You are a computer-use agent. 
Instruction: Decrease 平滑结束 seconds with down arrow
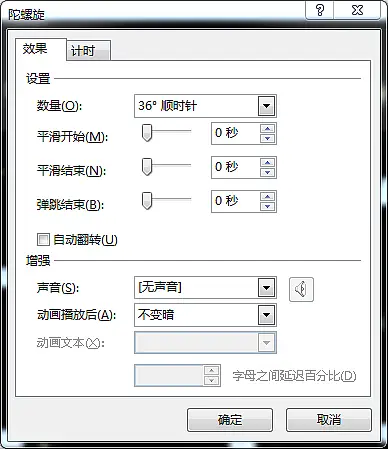pos(267,172)
